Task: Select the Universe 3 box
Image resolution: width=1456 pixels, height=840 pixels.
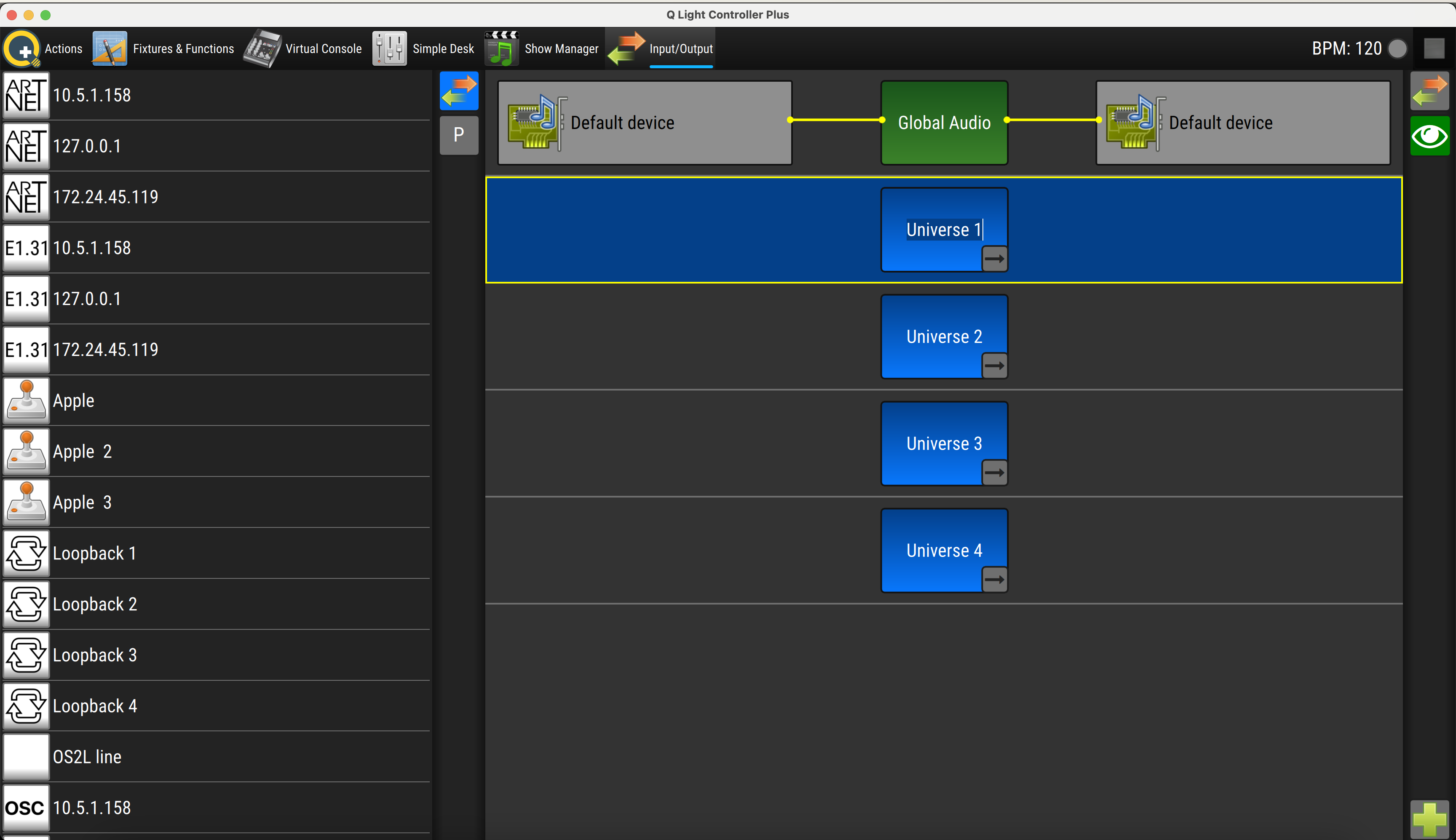Action: click(944, 444)
